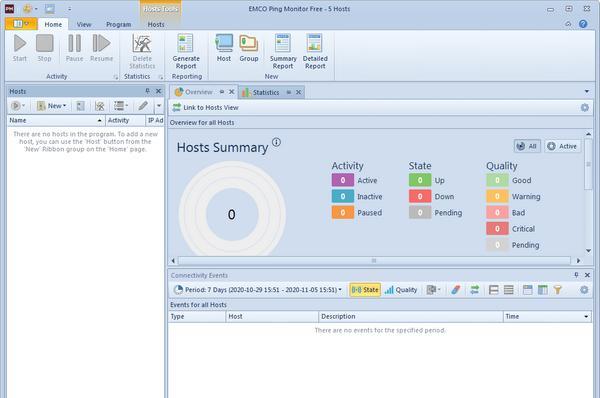Open the Hosts ribbon tab
Screen dimensions: 600x398
[x=156, y=24]
